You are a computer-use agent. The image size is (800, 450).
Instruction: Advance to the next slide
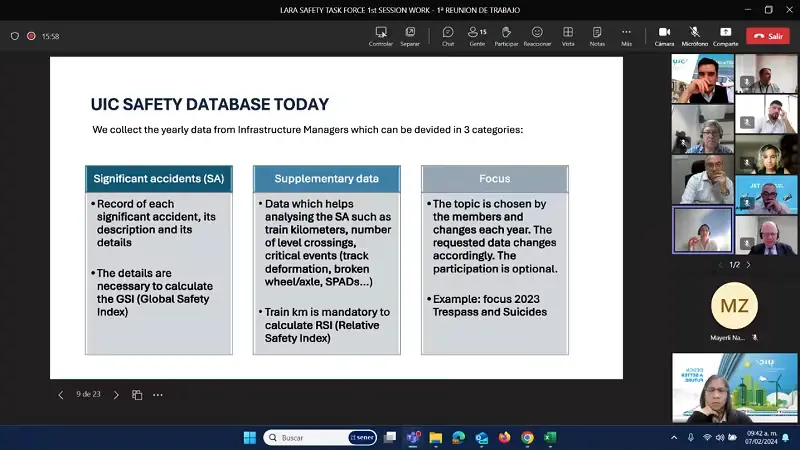pos(116,395)
